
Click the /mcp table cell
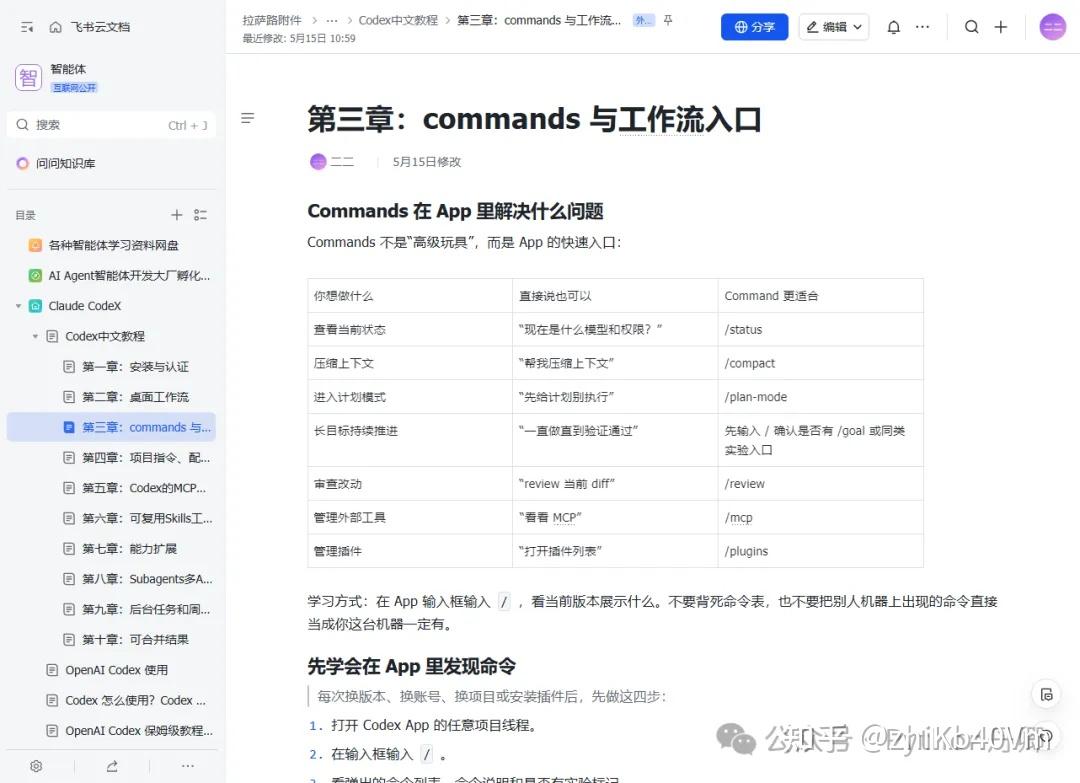(x=820, y=517)
